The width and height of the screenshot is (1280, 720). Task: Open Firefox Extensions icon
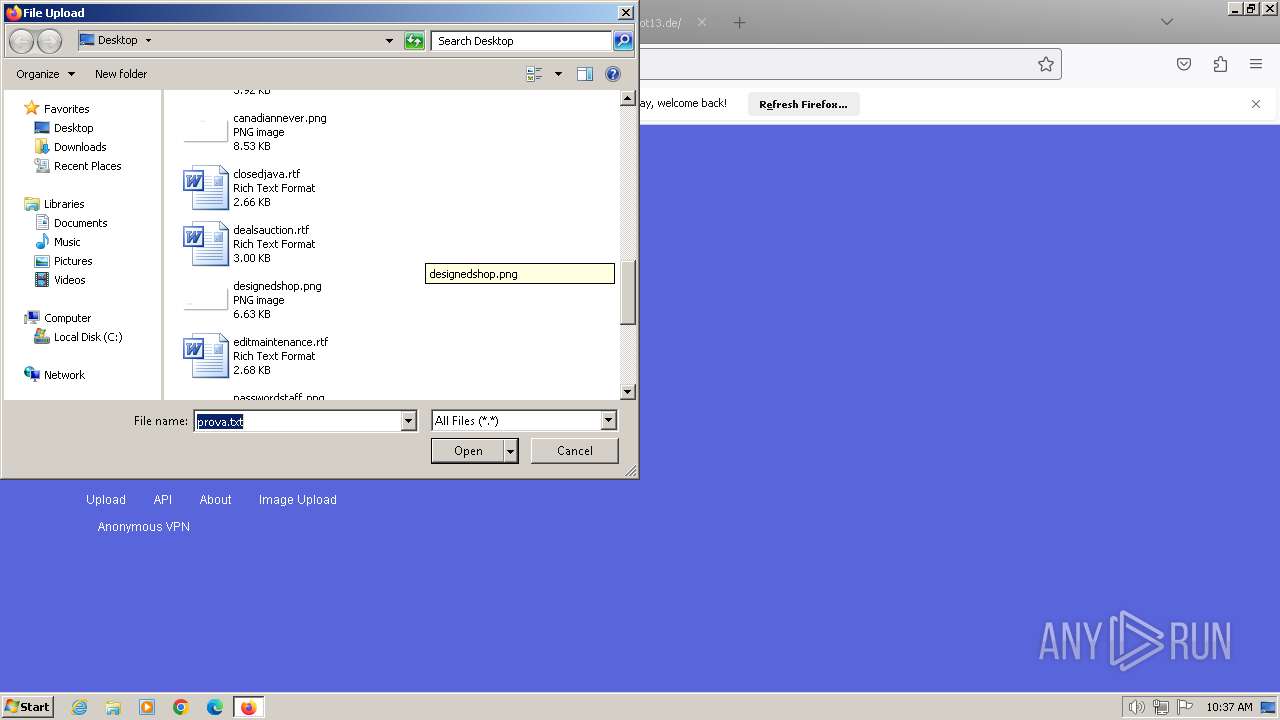[x=1220, y=64]
